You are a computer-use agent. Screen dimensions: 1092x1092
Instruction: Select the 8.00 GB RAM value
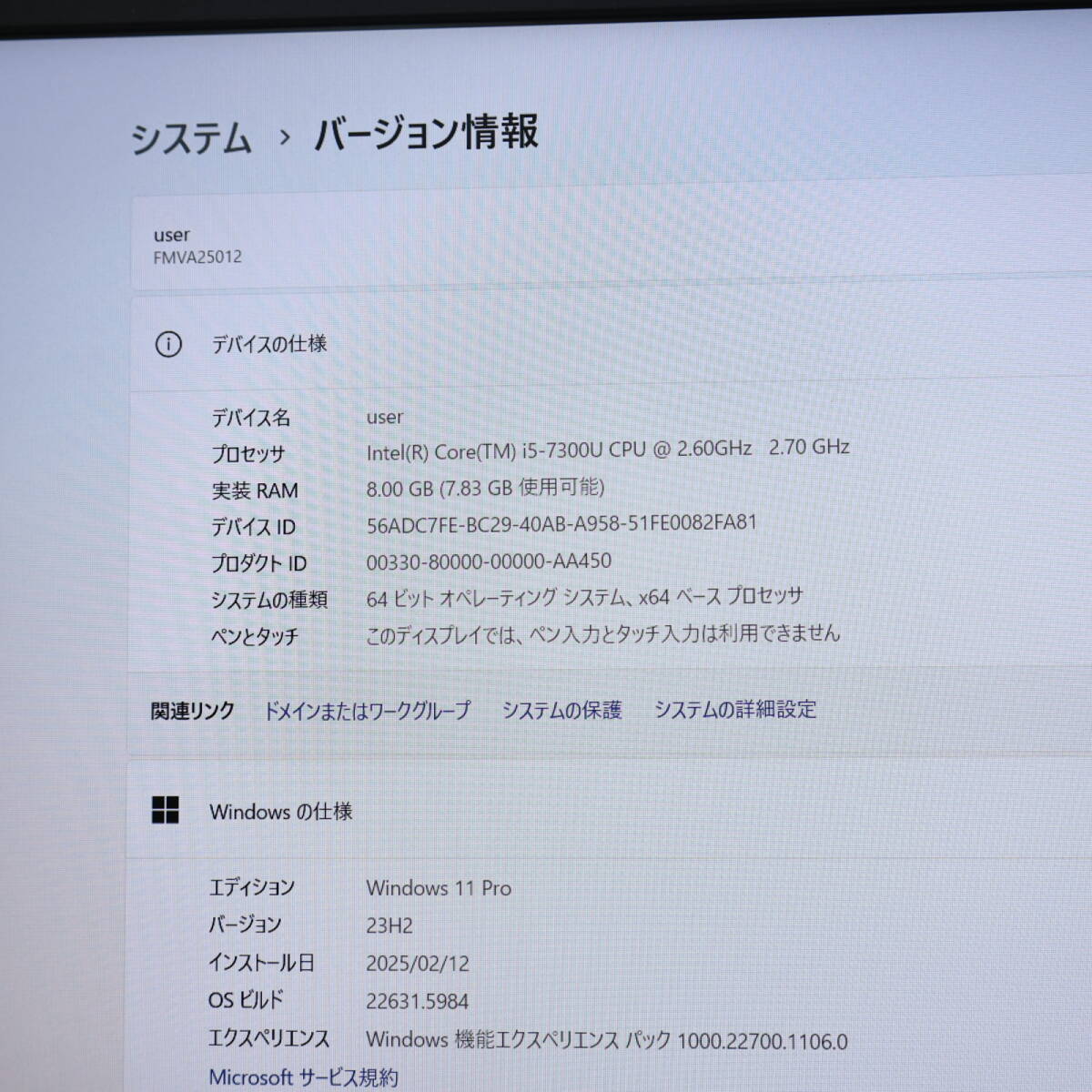click(485, 488)
